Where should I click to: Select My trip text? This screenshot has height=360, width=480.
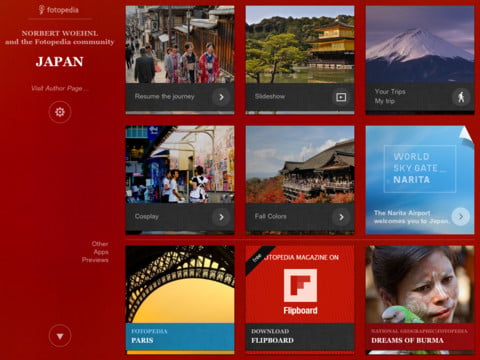[x=385, y=101]
